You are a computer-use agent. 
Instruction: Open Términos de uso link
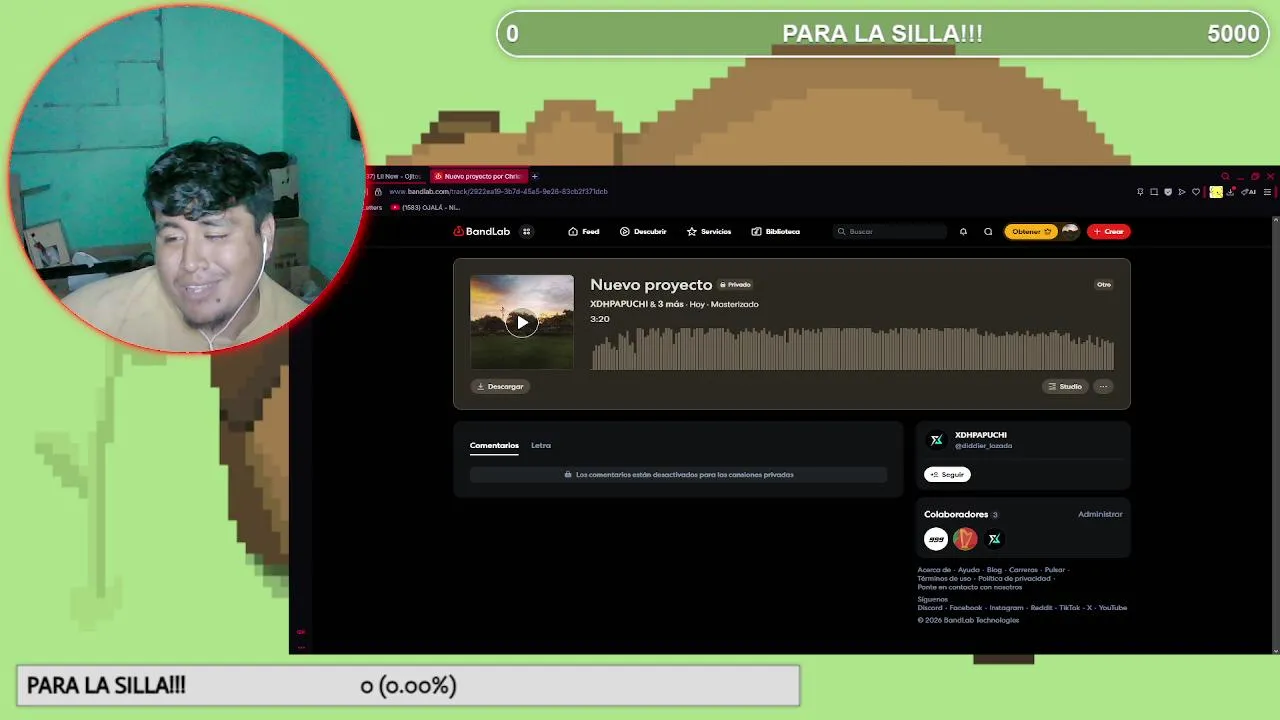point(944,579)
